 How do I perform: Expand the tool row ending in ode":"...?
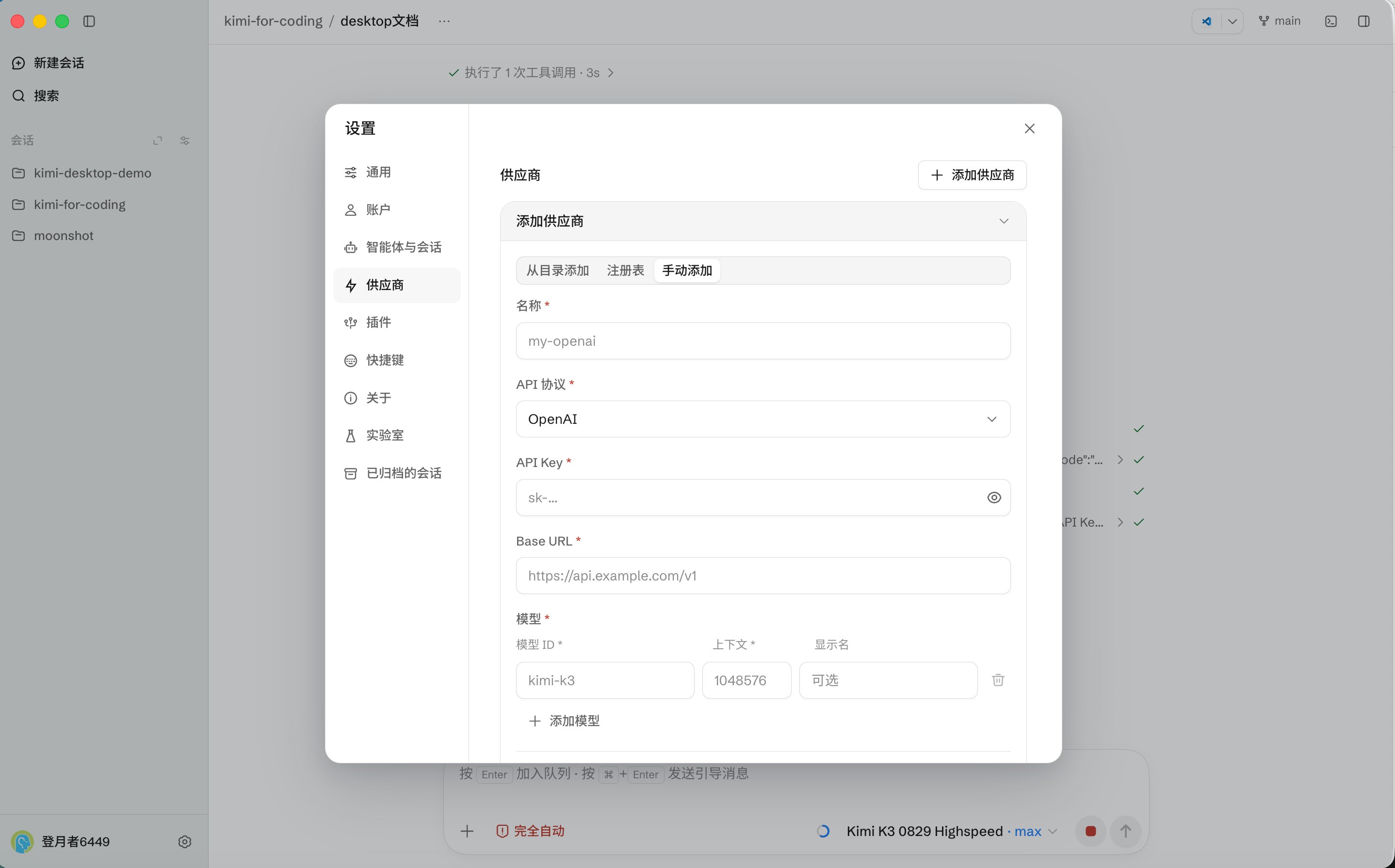[1119, 460]
